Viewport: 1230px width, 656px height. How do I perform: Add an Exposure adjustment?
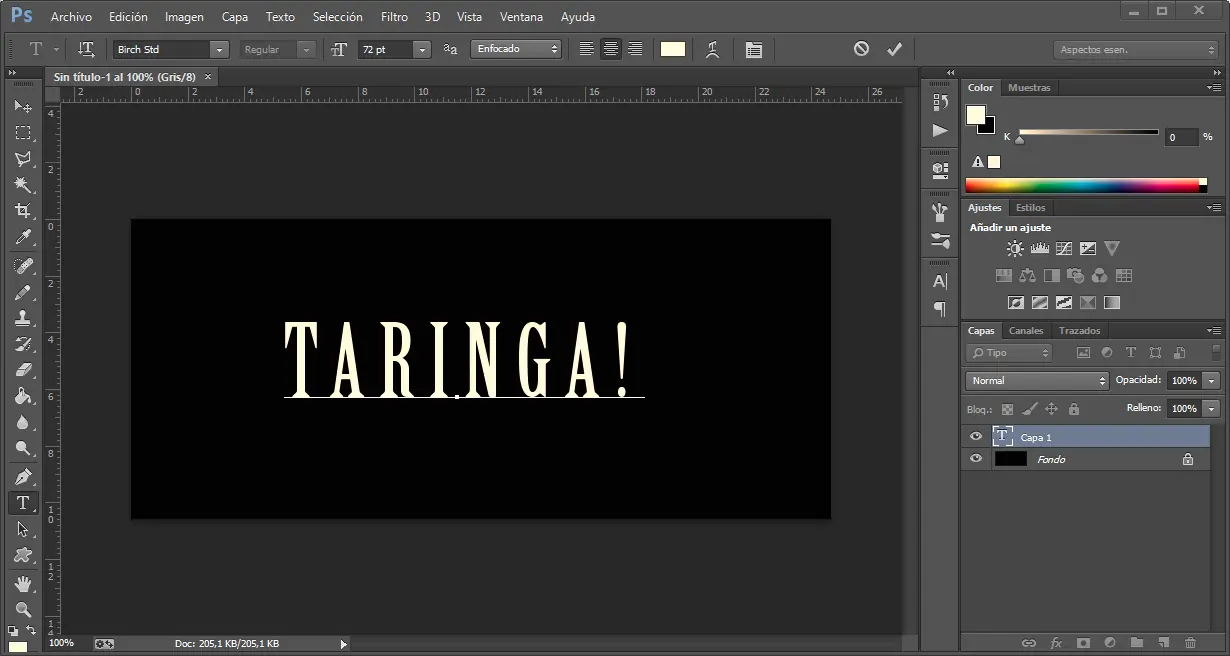[1088, 248]
